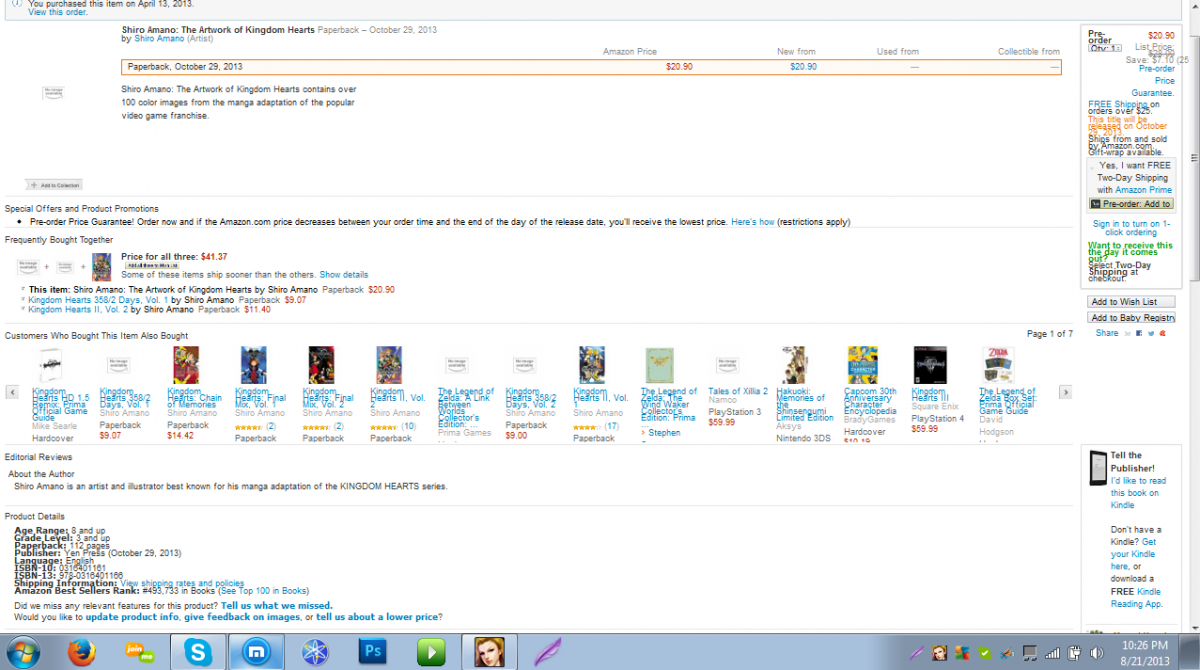Open Photoshop from the taskbar
The height and width of the screenshot is (670, 1200).
[374, 652]
